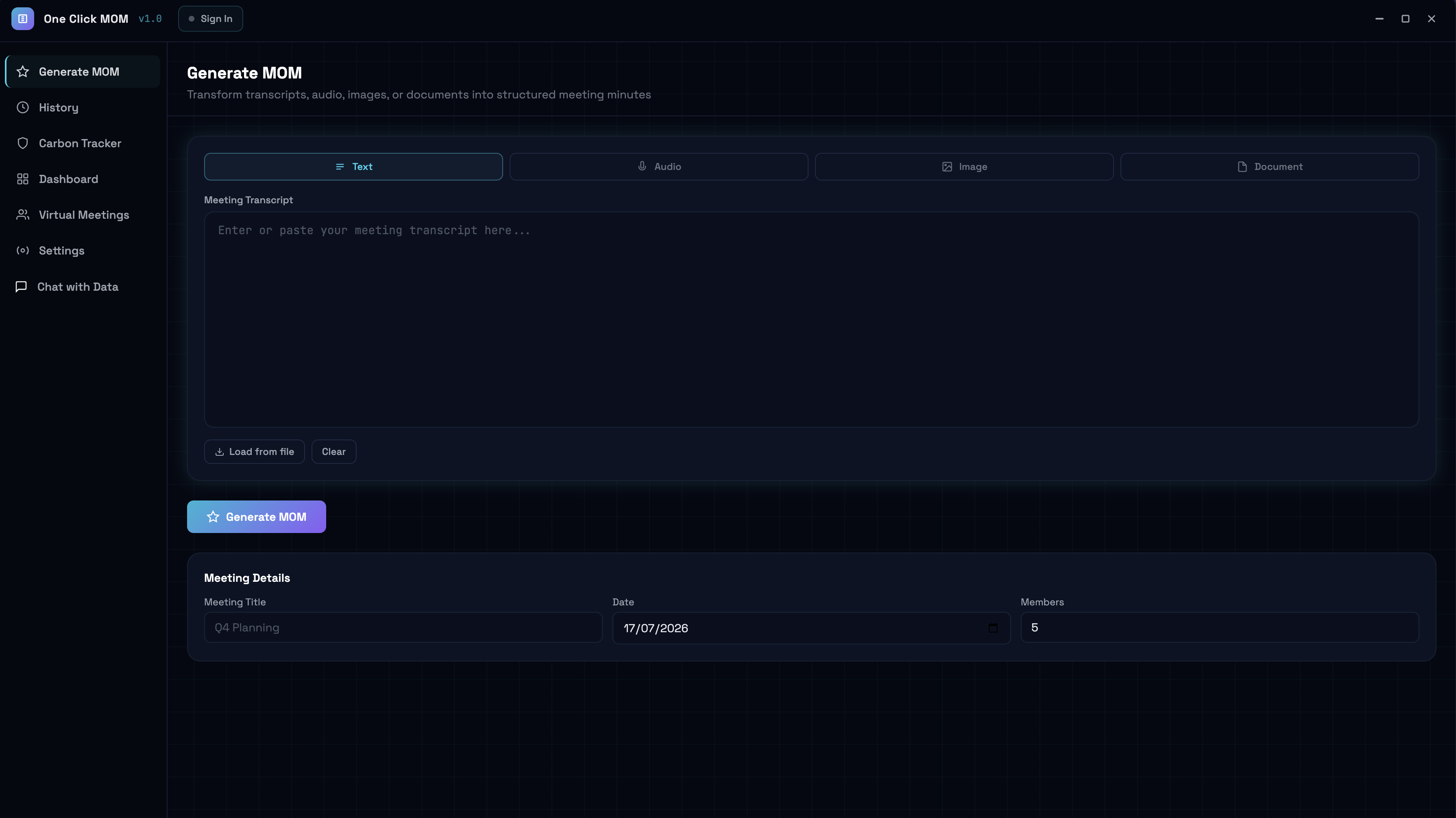Click Load from file button

(x=254, y=451)
